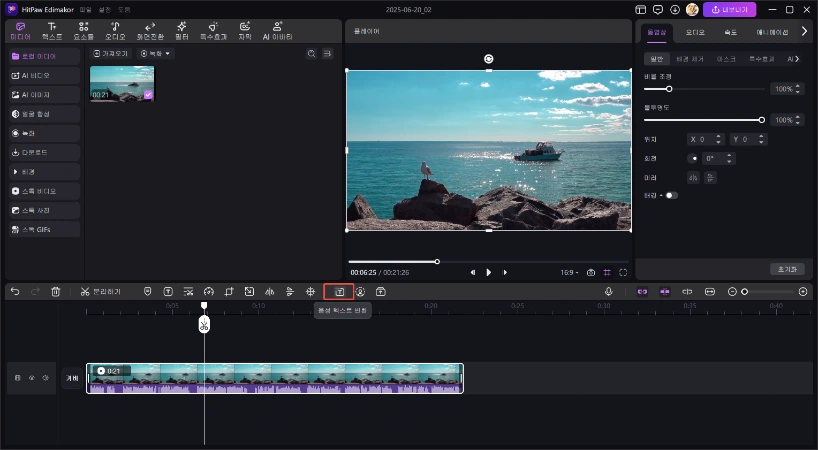This screenshot has height=450, width=818.
Task: Click the crop icon in timeline toolbar
Action: coord(229,291)
